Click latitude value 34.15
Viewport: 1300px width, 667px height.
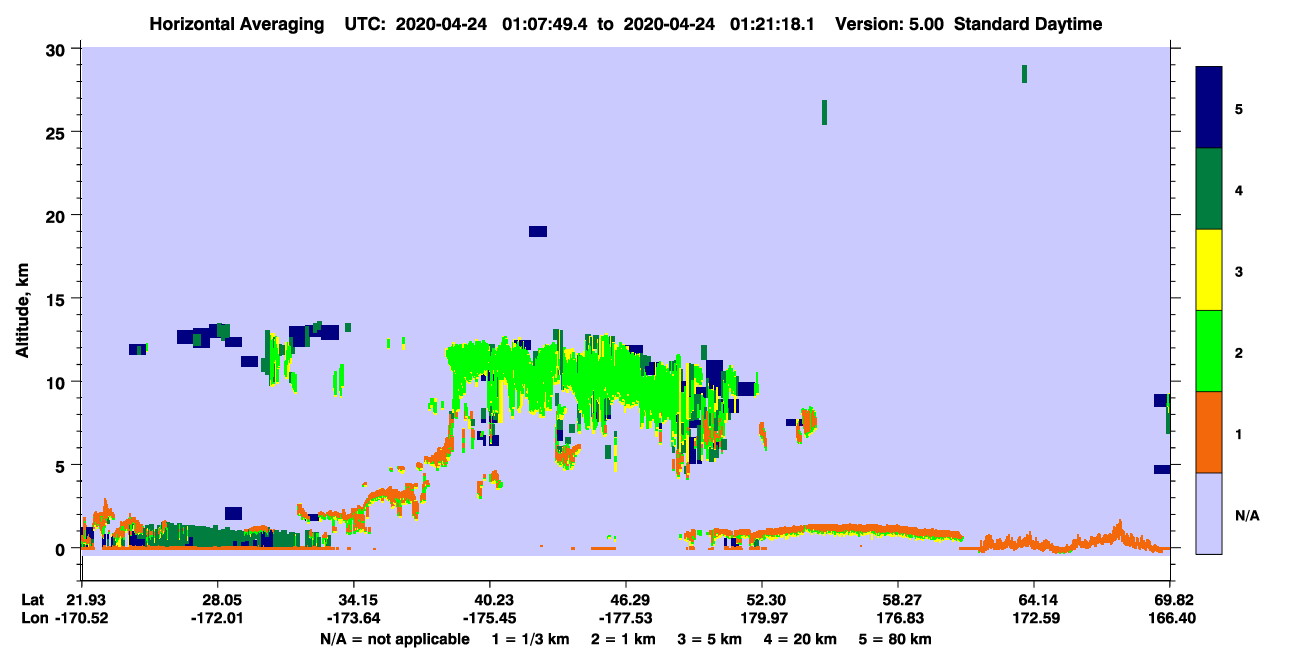coord(354,600)
